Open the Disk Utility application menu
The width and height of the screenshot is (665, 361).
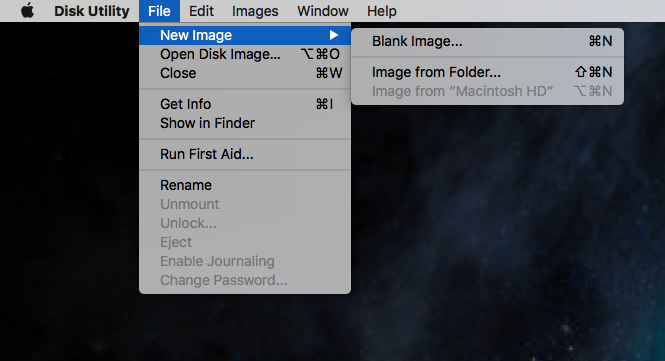pos(92,11)
